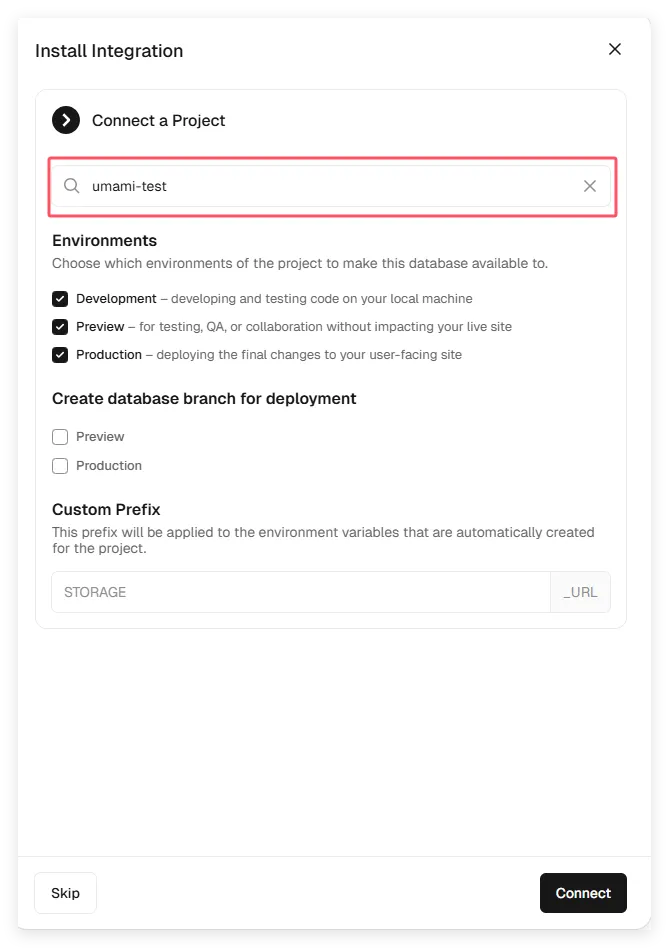The height and width of the screenshot is (948, 669).
Task: Click the STORAGE custom prefix input field
Action: 300,592
